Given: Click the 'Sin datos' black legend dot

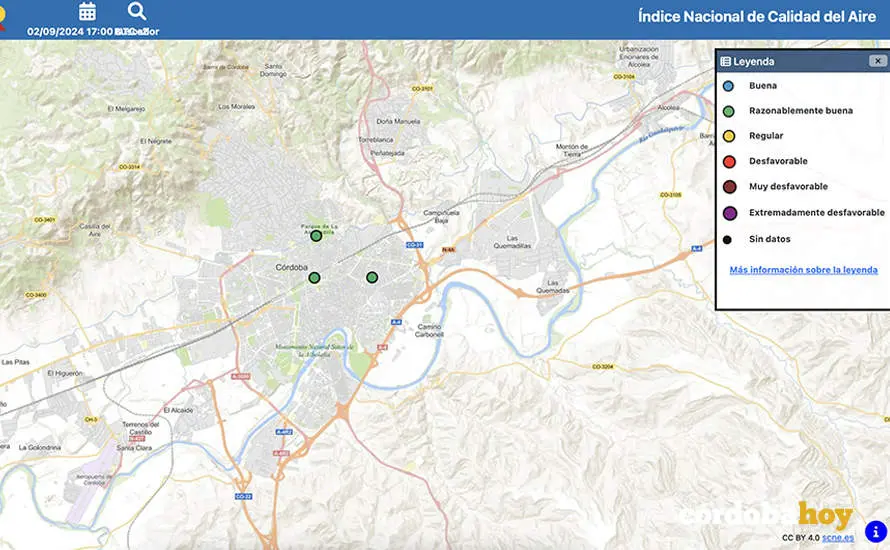Looking at the screenshot, I should coord(727,240).
